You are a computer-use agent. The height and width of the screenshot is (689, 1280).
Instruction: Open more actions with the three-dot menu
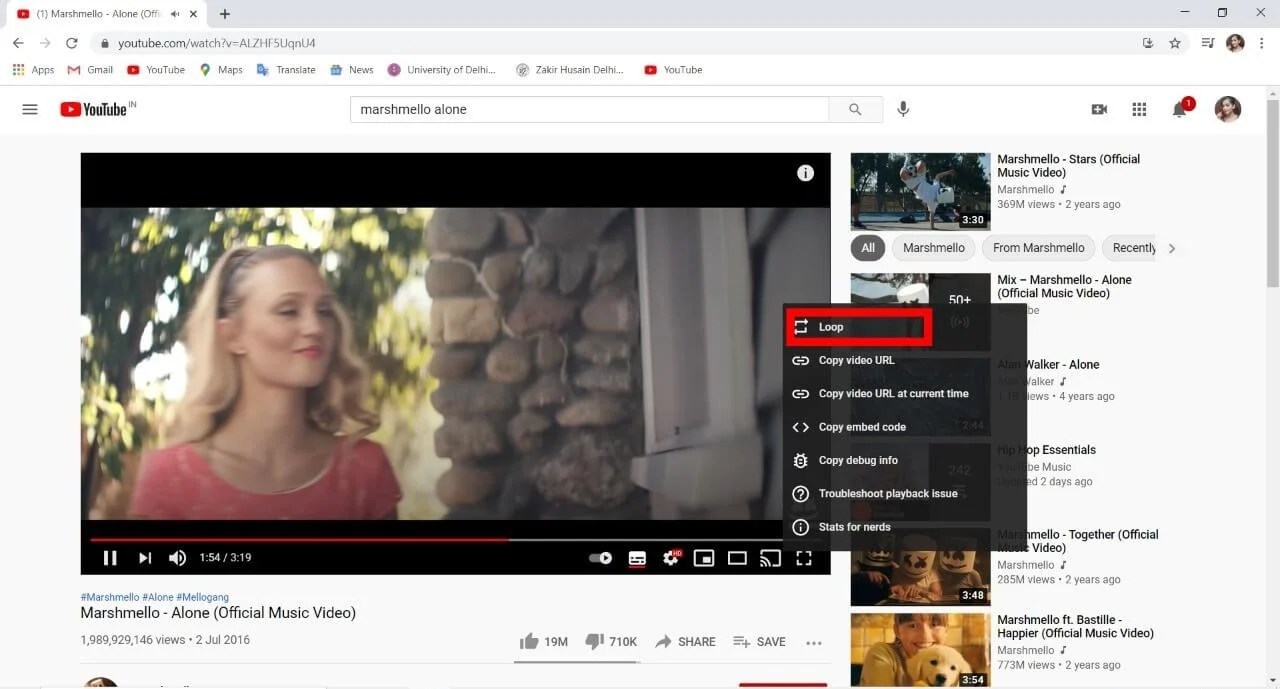[813, 641]
